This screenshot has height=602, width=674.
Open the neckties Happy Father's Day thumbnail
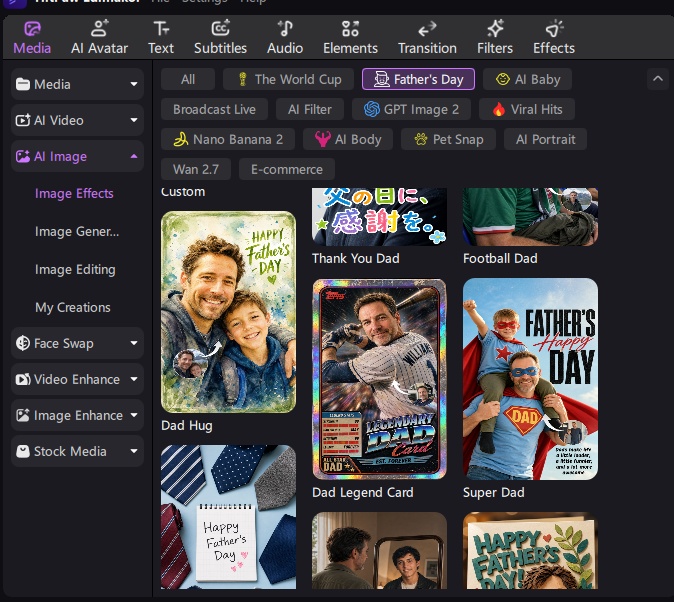point(228,517)
